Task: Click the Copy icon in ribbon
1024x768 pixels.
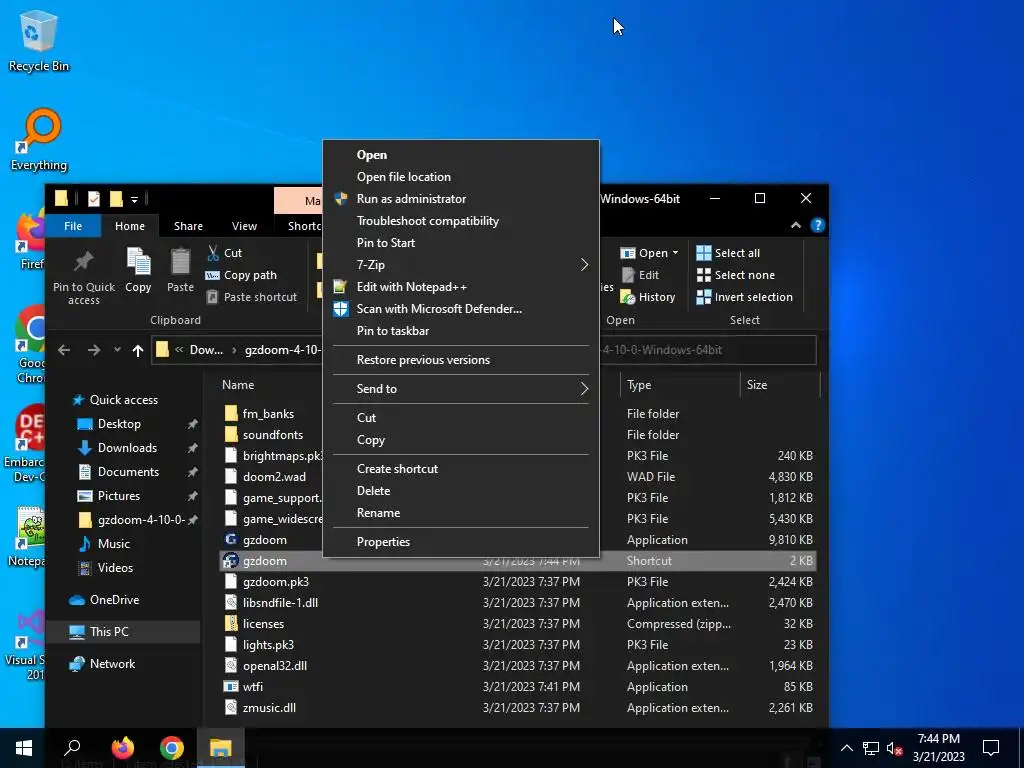Action: 138,261
